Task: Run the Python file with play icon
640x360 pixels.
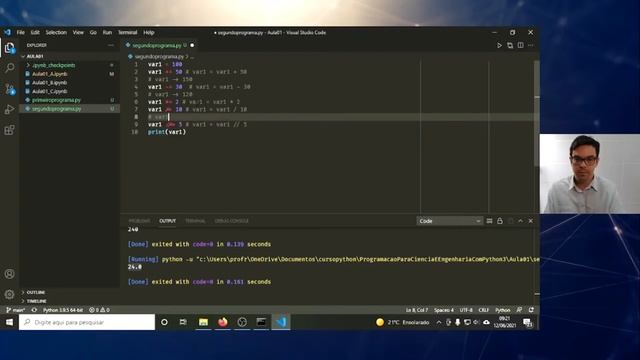Action: [x=499, y=45]
